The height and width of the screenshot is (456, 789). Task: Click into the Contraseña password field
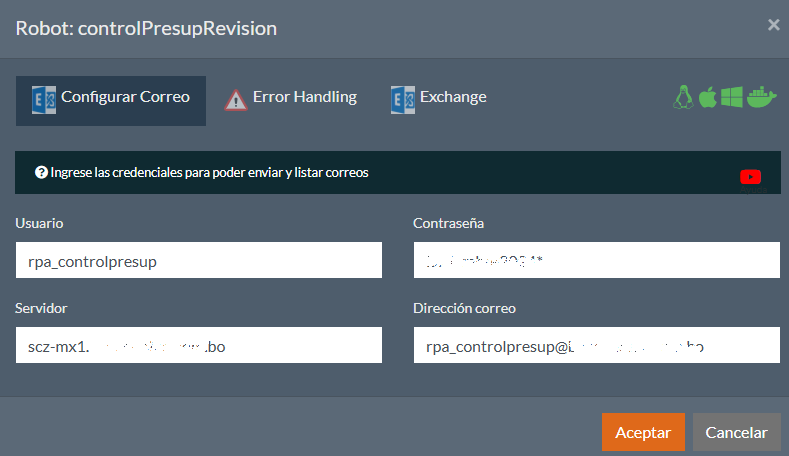click(596, 260)
